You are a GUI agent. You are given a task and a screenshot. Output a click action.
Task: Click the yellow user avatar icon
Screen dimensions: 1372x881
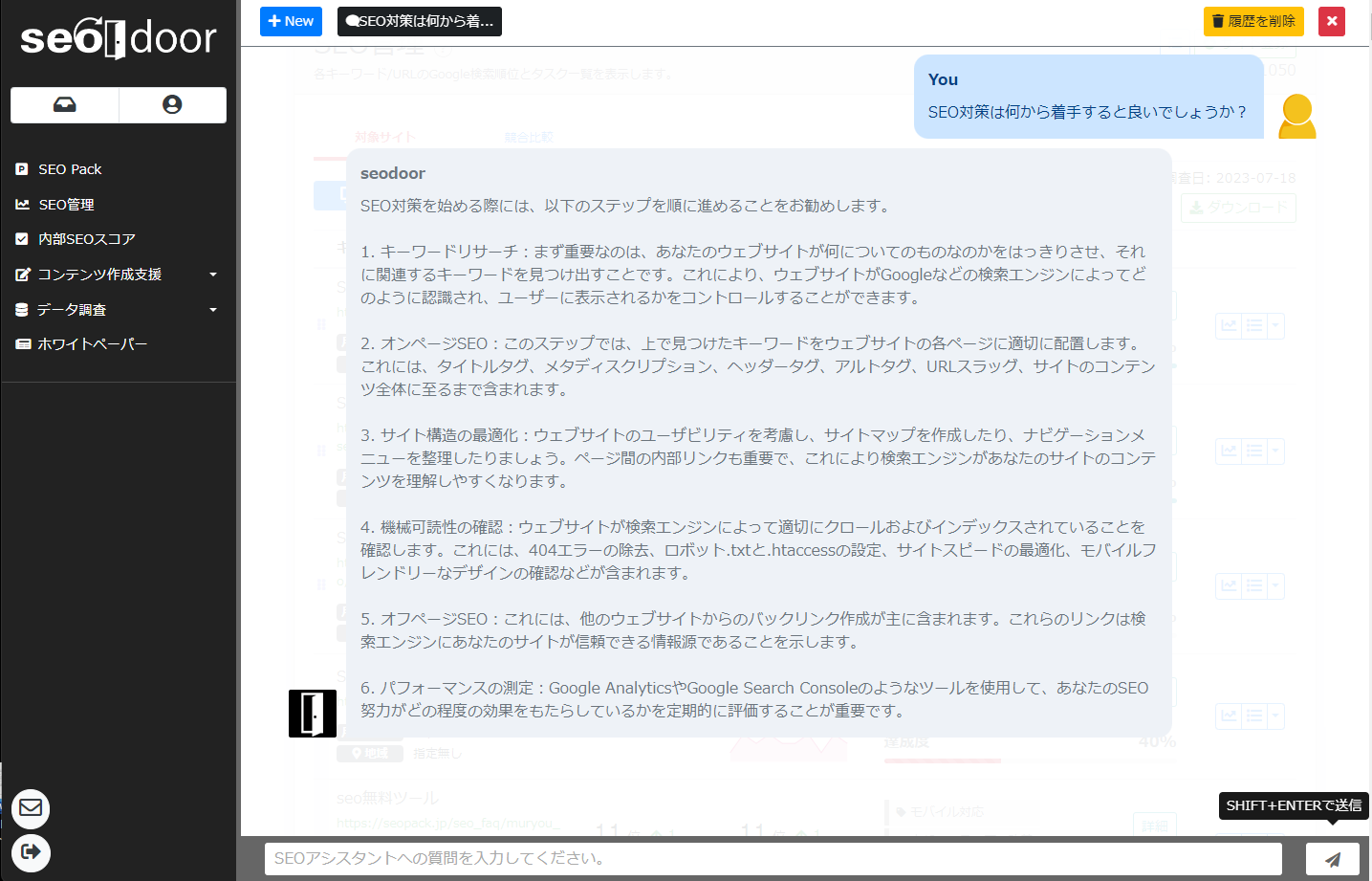point(1296,116)
